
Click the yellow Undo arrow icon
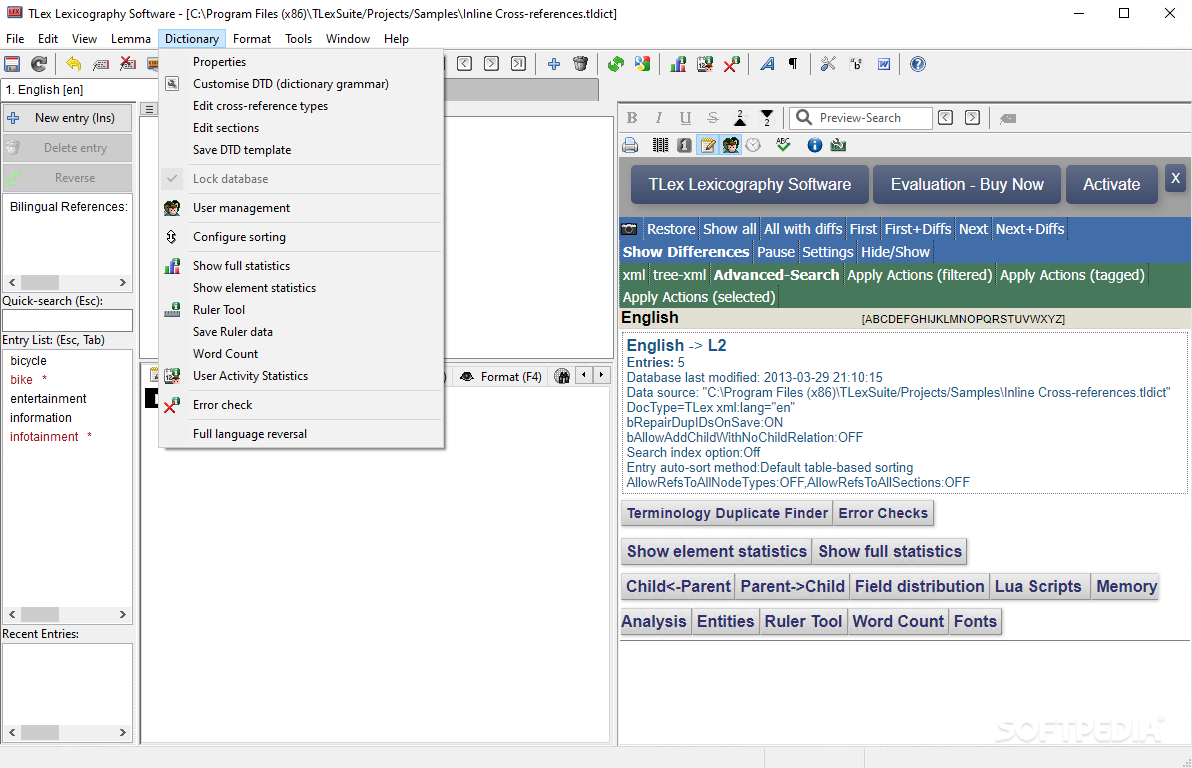coord(74,64)
